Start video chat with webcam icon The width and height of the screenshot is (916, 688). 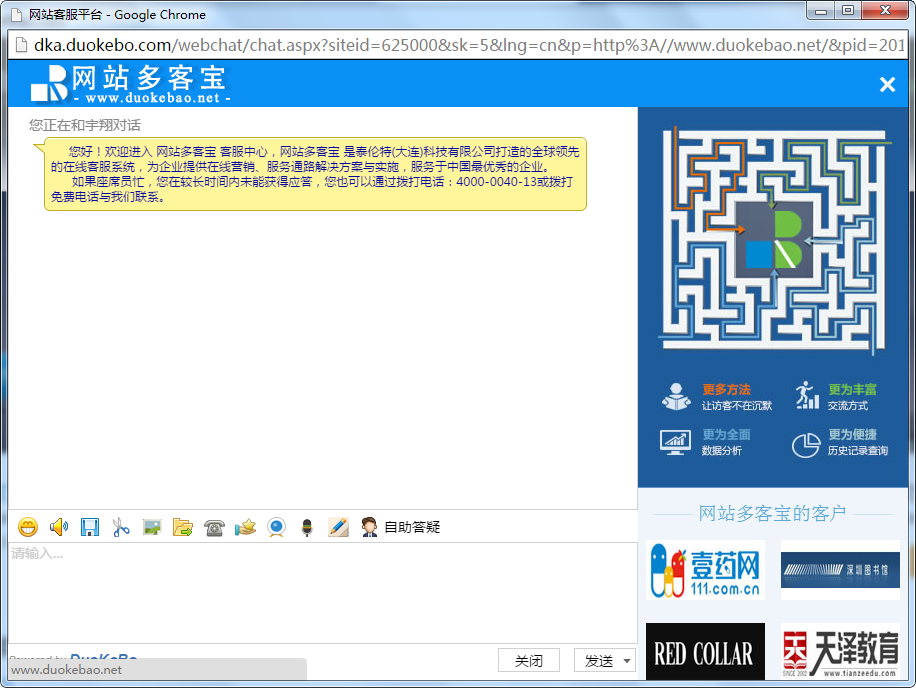[276, 527]
